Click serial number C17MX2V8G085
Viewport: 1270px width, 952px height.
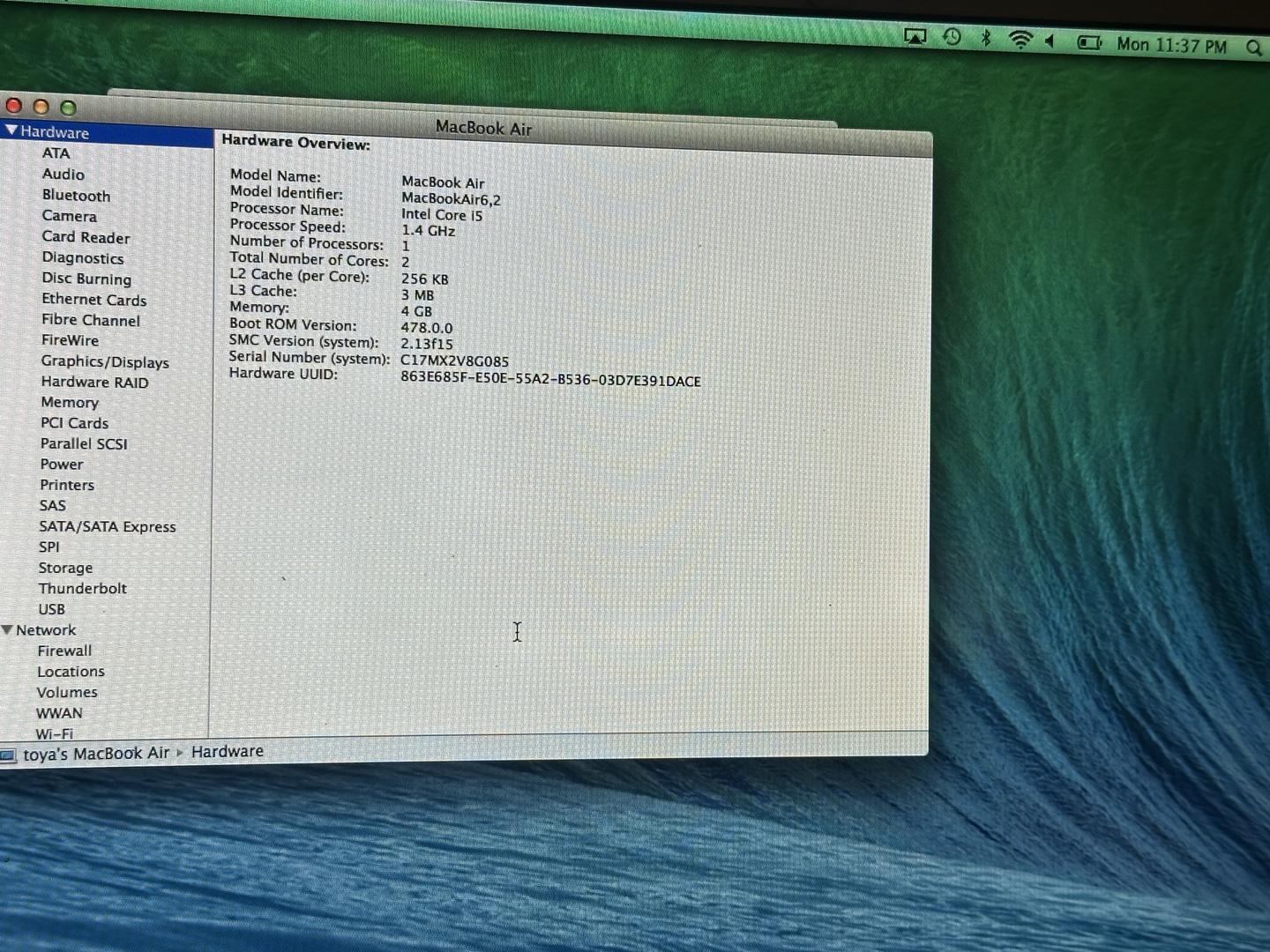coord(454,361)
